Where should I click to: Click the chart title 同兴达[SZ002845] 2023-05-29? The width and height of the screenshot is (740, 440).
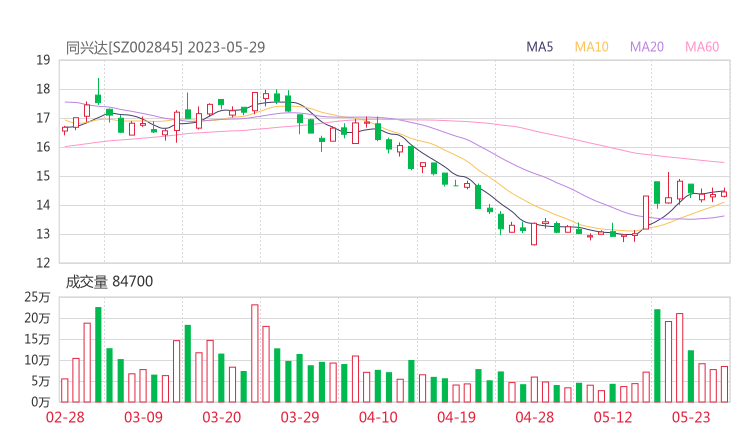tap(165, 47)
